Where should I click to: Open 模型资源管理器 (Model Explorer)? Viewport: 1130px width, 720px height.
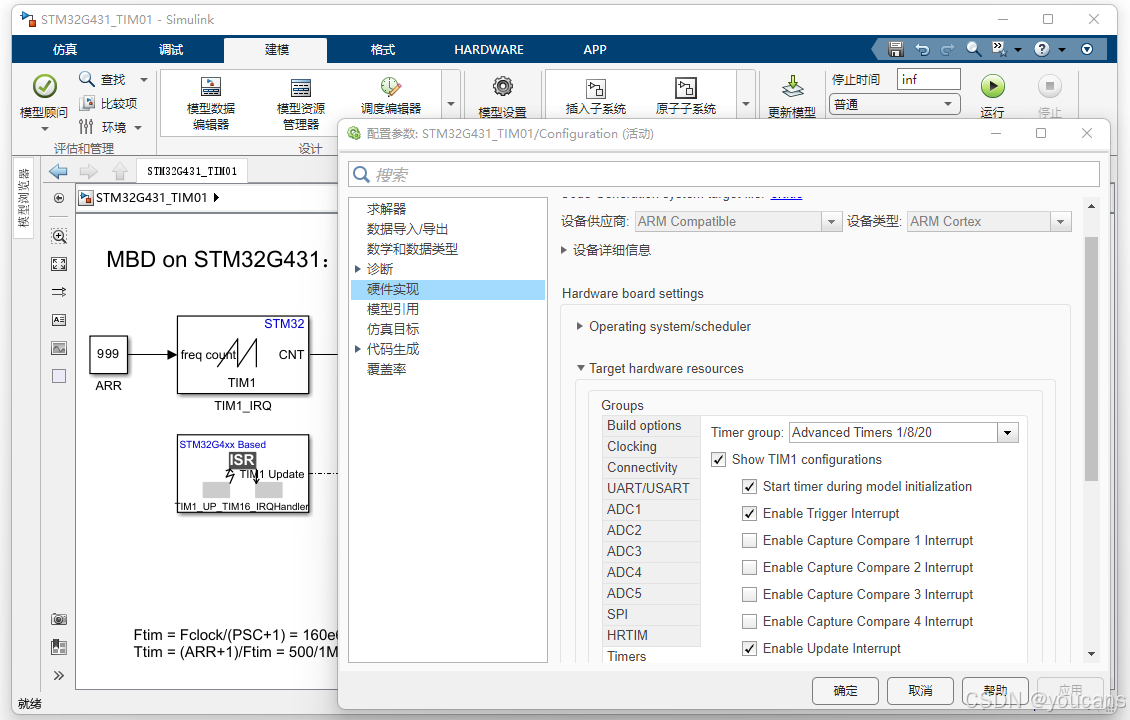(x=301, y=104)
